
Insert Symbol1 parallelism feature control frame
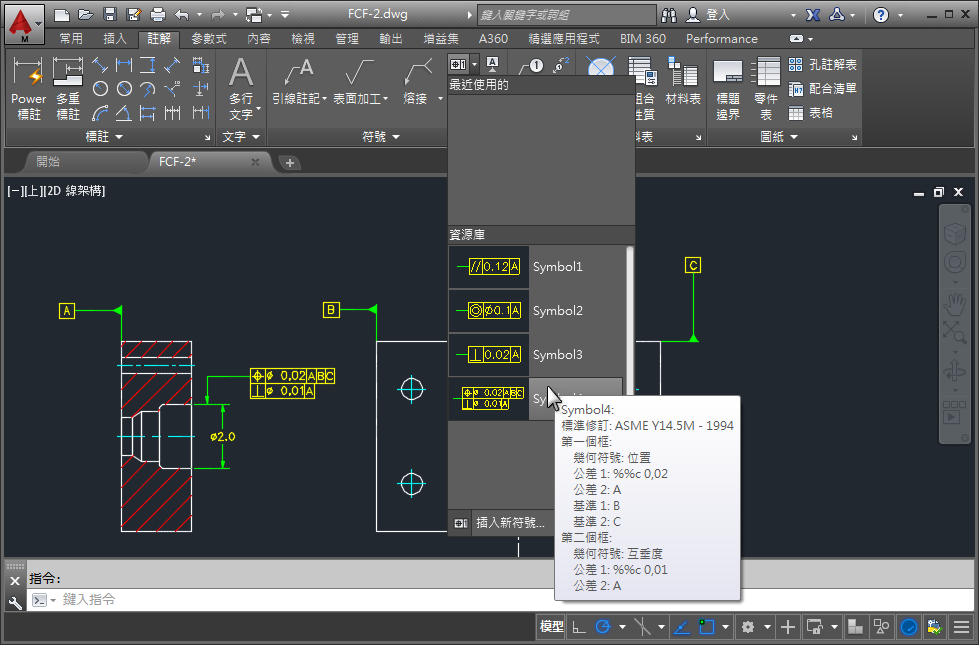coord(536,267)
